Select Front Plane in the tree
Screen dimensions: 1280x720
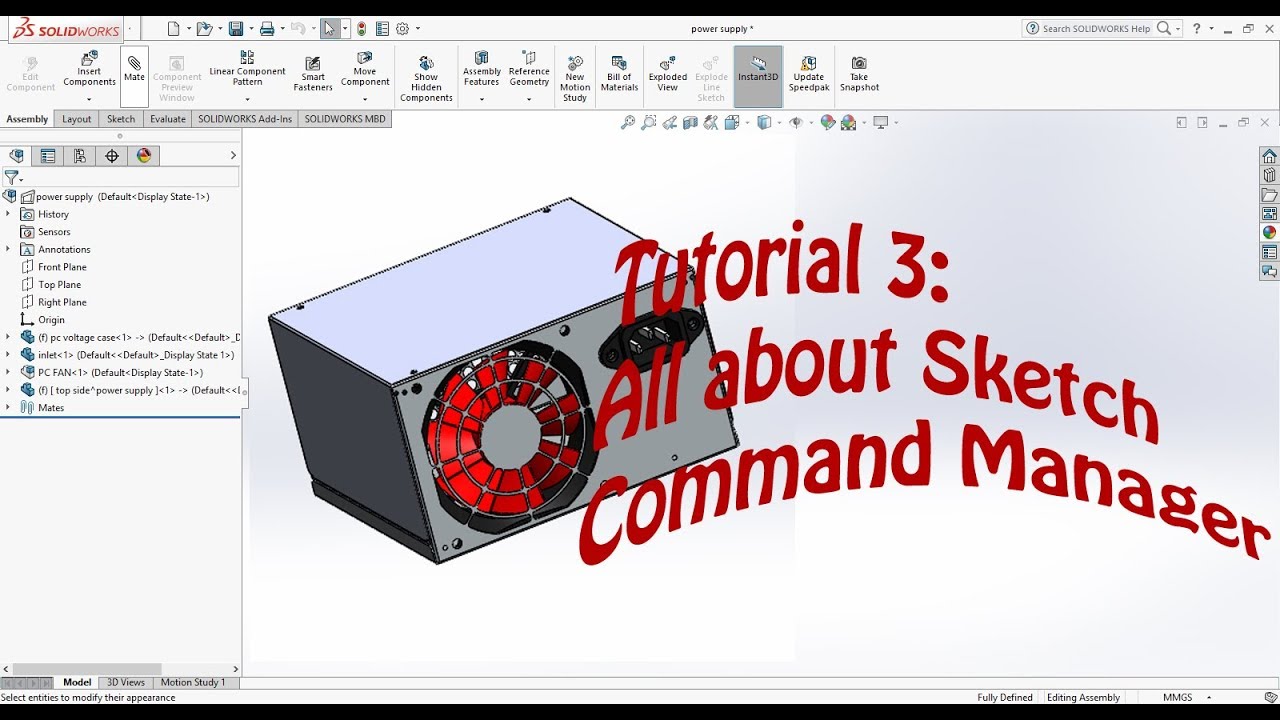[62, 267]
